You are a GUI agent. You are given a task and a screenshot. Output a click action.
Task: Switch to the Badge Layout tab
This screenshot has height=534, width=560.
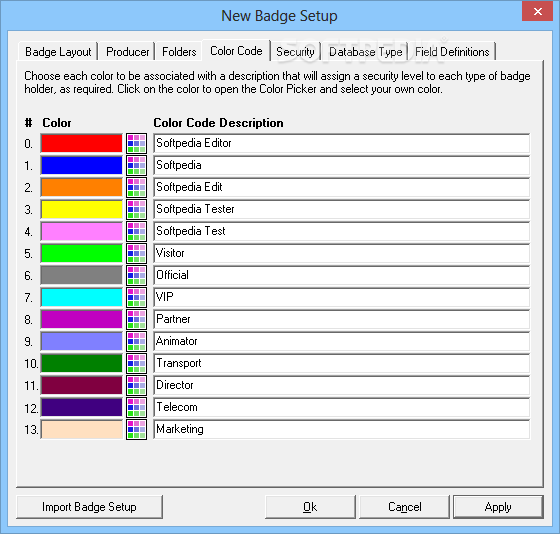pos(58,52)
